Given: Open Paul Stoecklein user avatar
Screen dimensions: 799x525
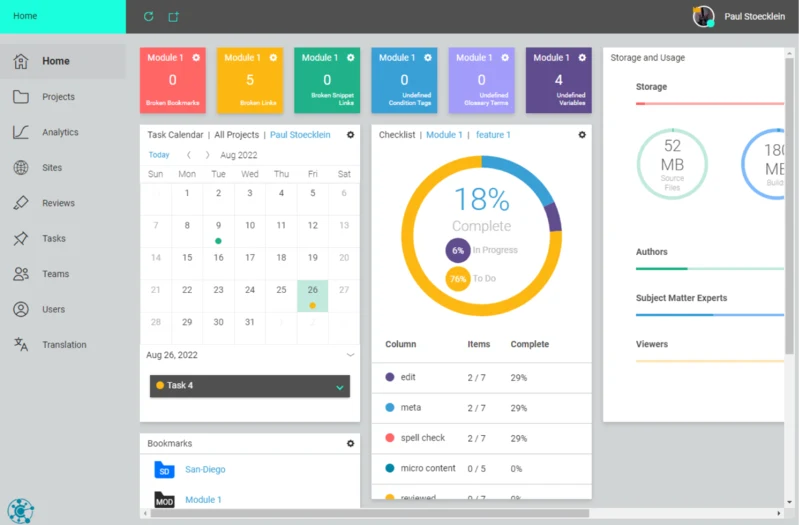Looking at the screenshot, I should pyautogui.click(x=703, y=16).
